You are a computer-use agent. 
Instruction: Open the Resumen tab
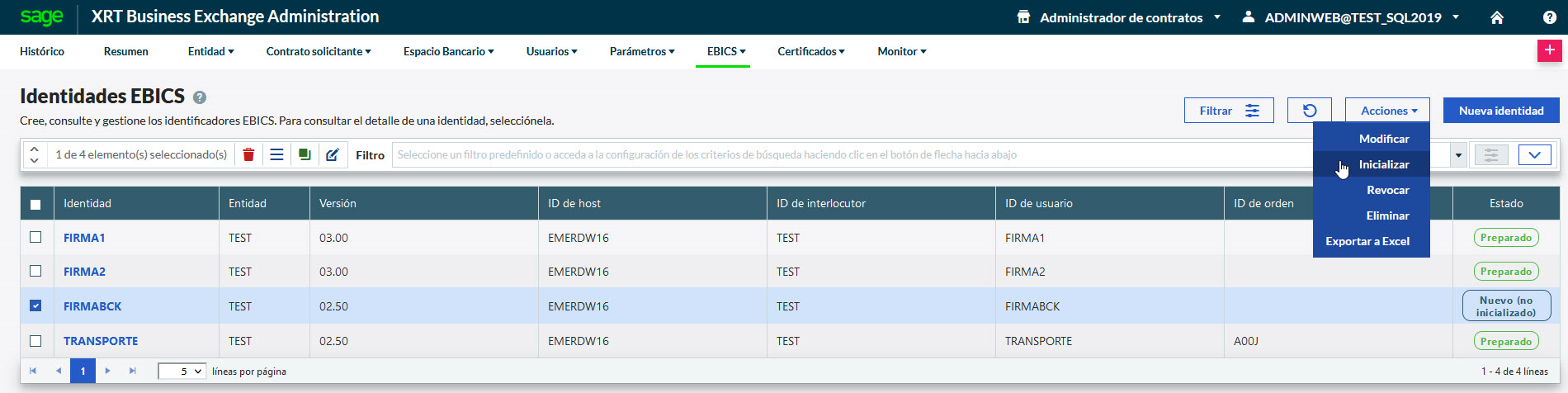126,51
